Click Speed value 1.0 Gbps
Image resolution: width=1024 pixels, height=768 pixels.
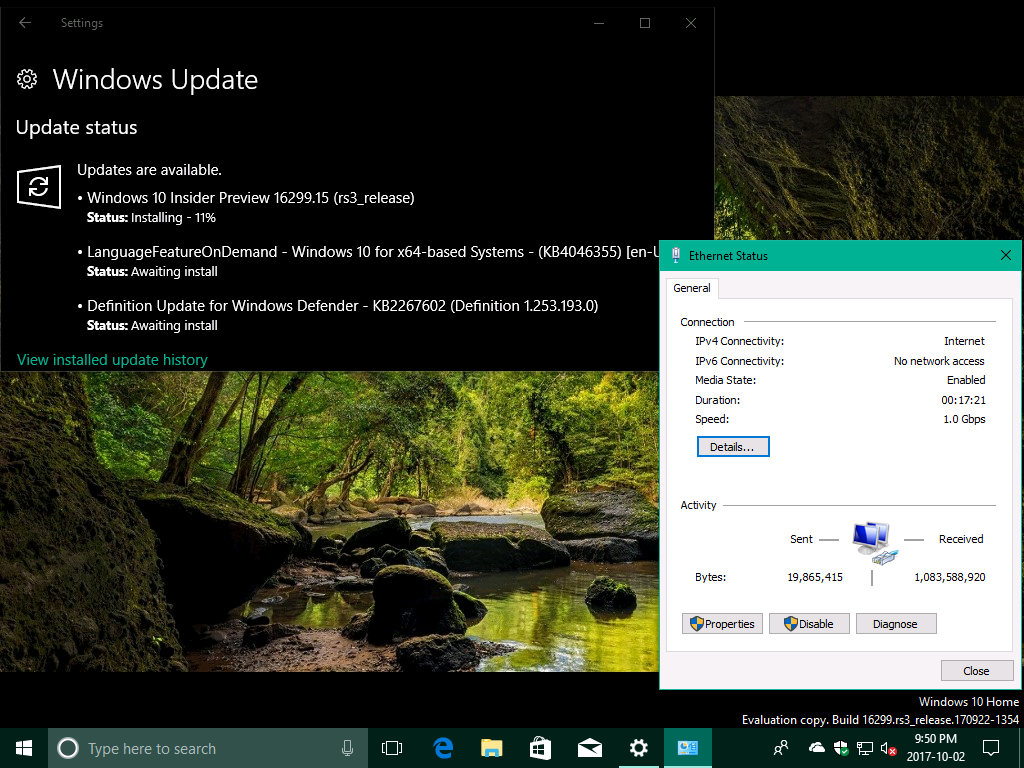click(964, 419)
